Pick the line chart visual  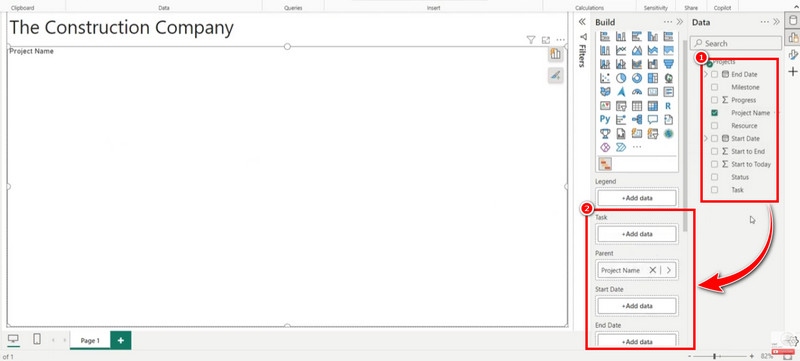621,50
